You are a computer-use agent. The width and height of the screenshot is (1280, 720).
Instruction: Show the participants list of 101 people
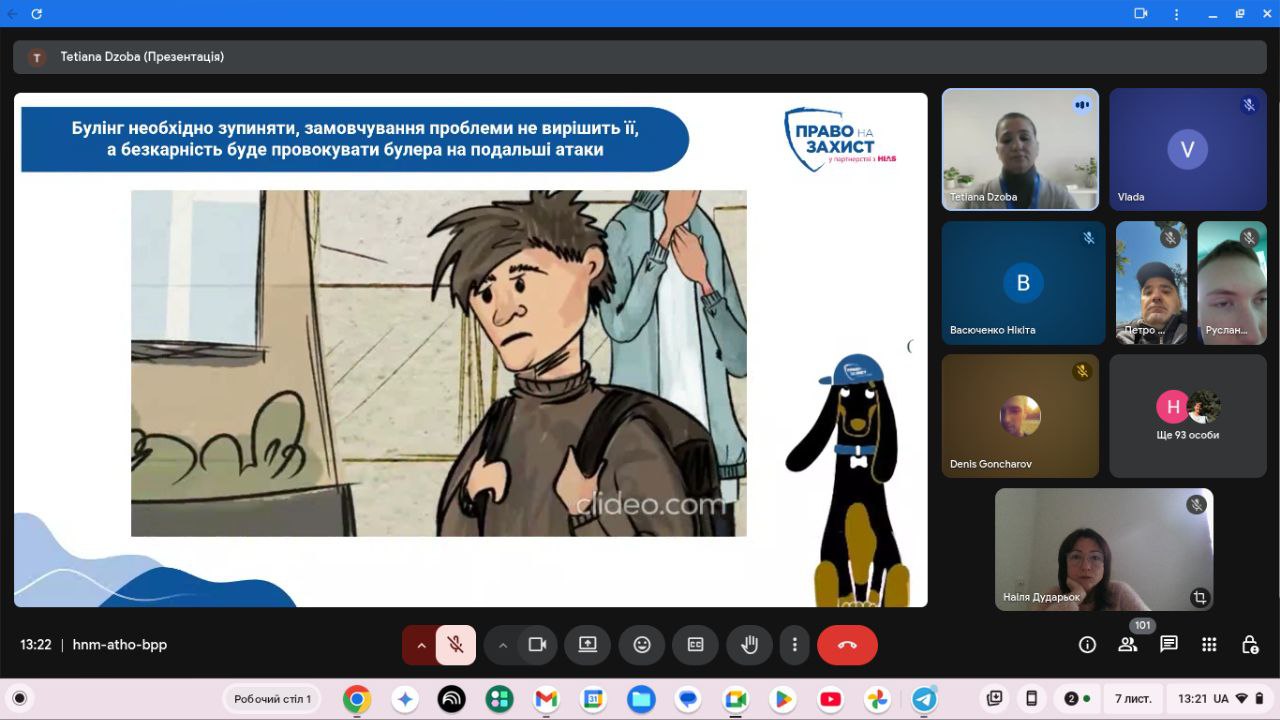[x=1128, y=645]
